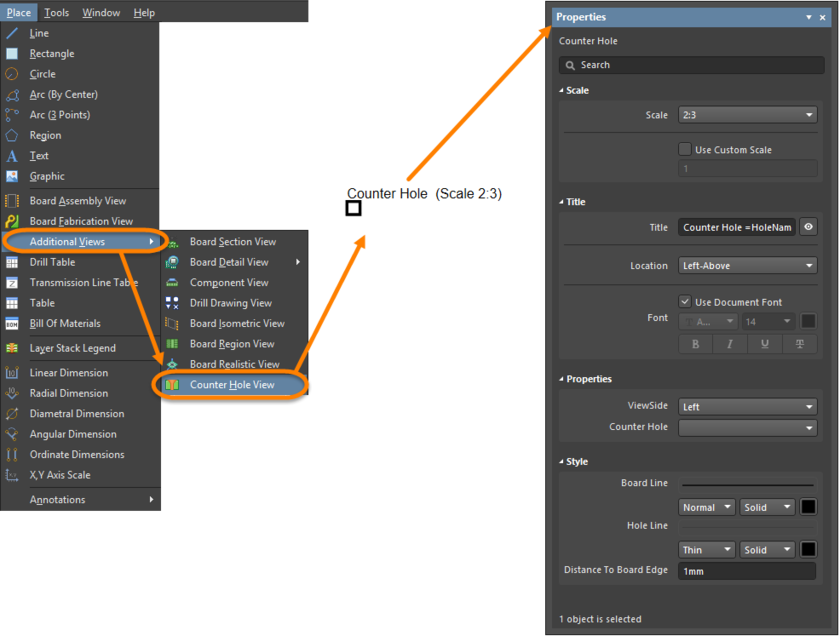
Task: Click the Drill Table icon
Action: [x=12, y=262]
